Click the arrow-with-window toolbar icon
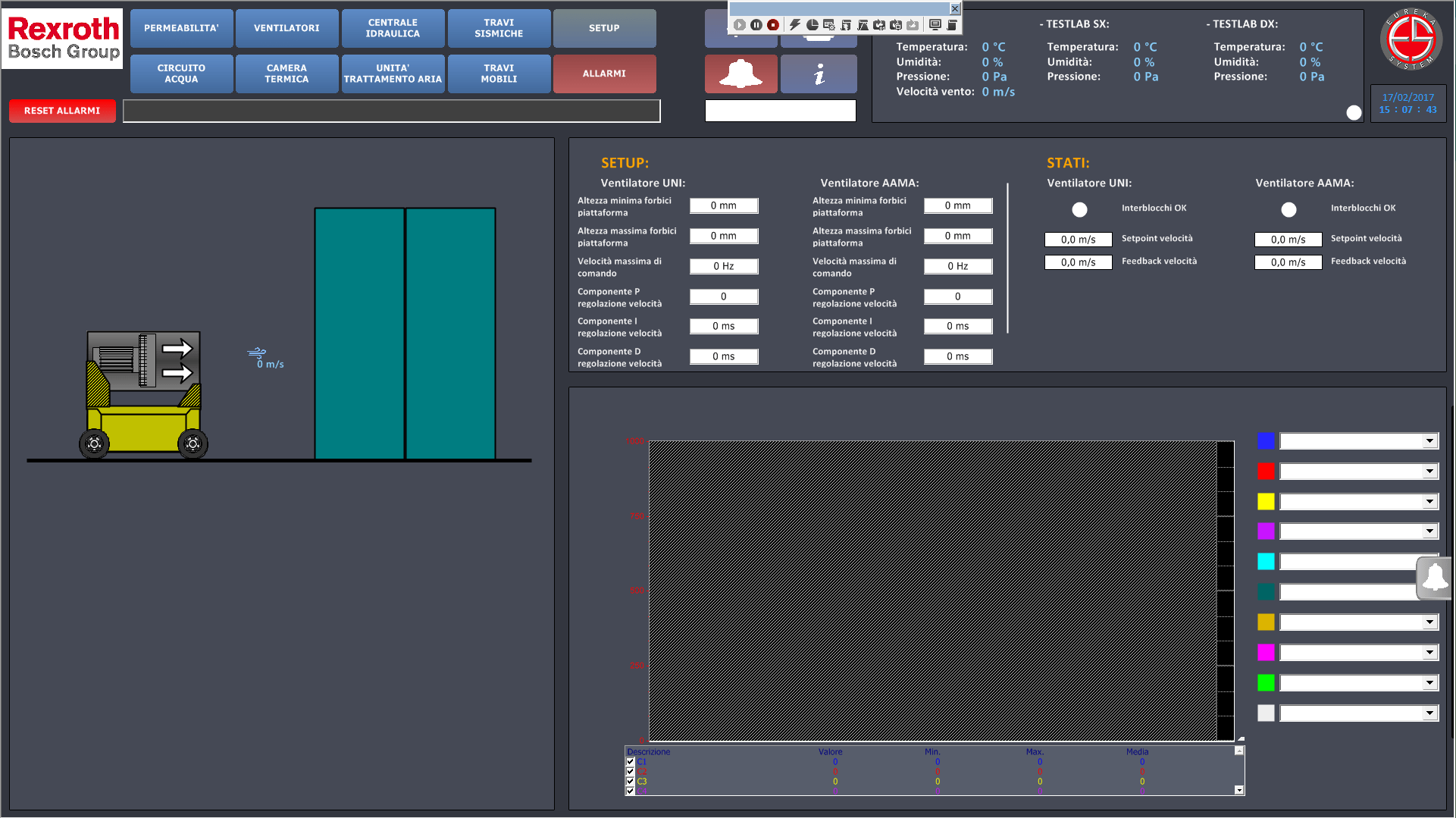This screenshot has width=1456, height=818. [x=896, y=25]
